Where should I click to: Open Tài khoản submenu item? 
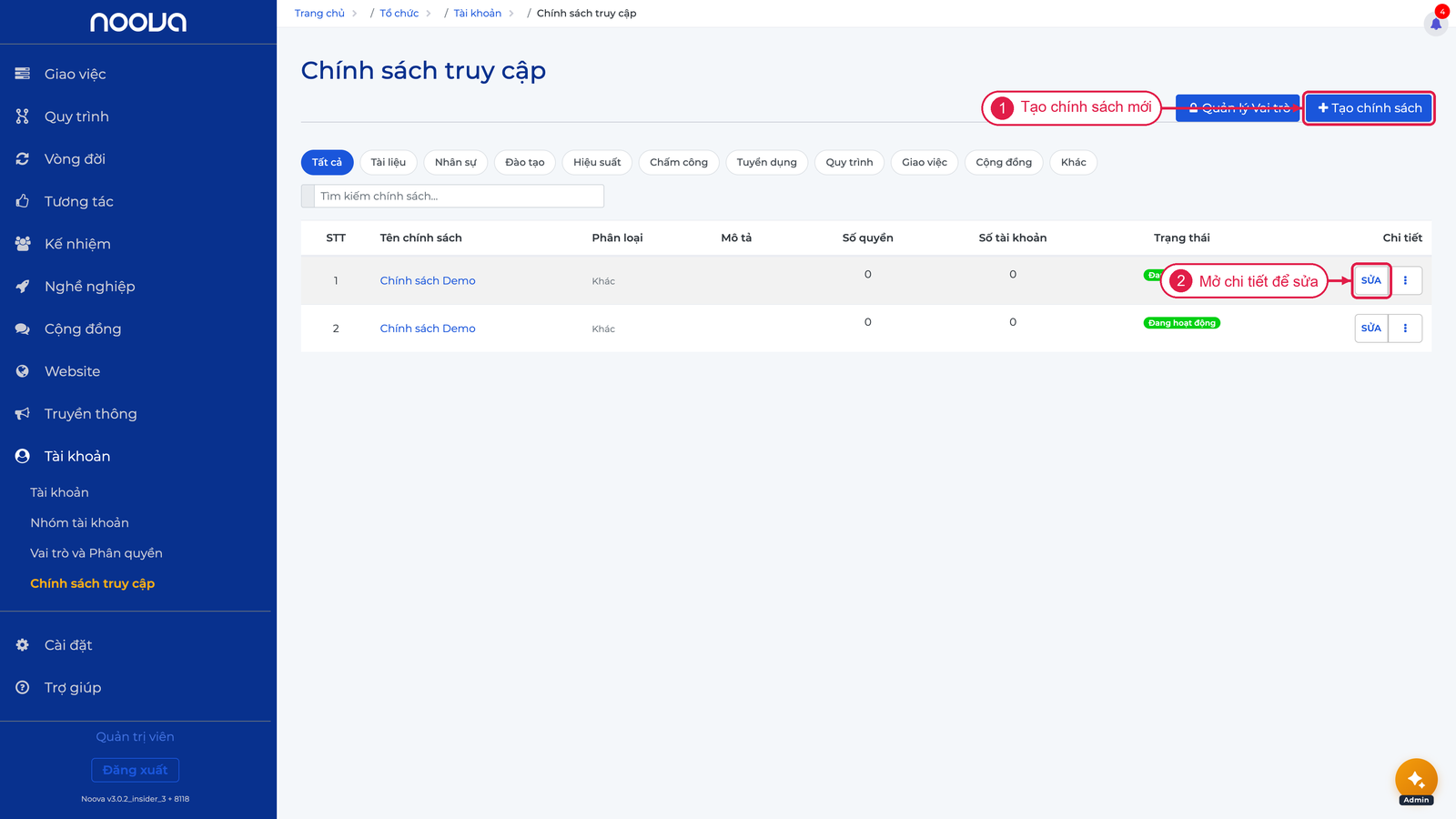click(60, 492)
